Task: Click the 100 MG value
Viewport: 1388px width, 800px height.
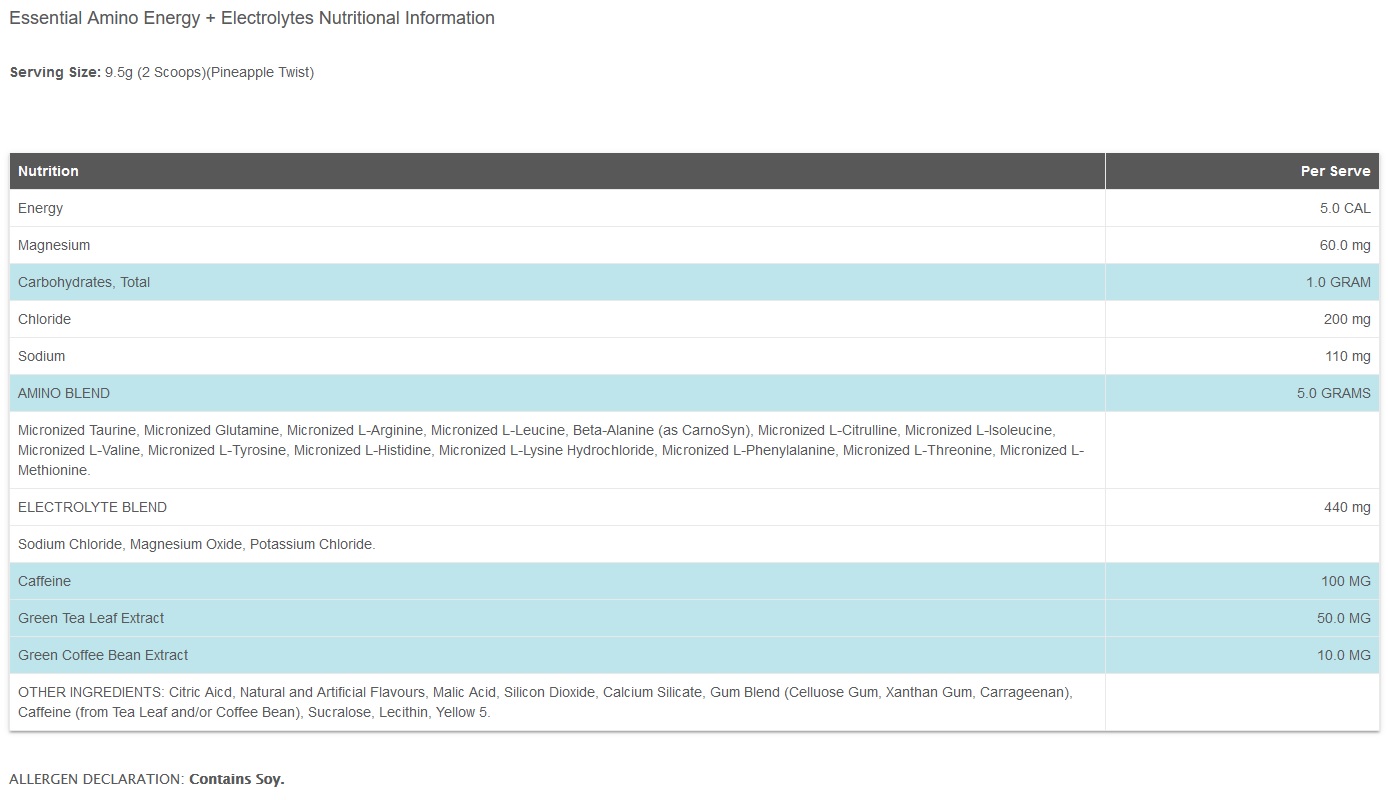Action: pyautogui.click(x=1346, y=581)
